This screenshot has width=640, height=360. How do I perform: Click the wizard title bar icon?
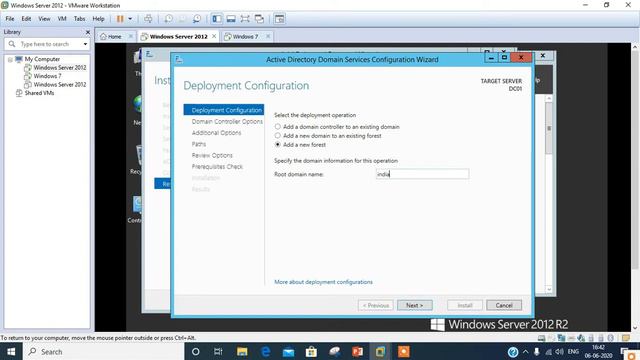pos(179,60)
